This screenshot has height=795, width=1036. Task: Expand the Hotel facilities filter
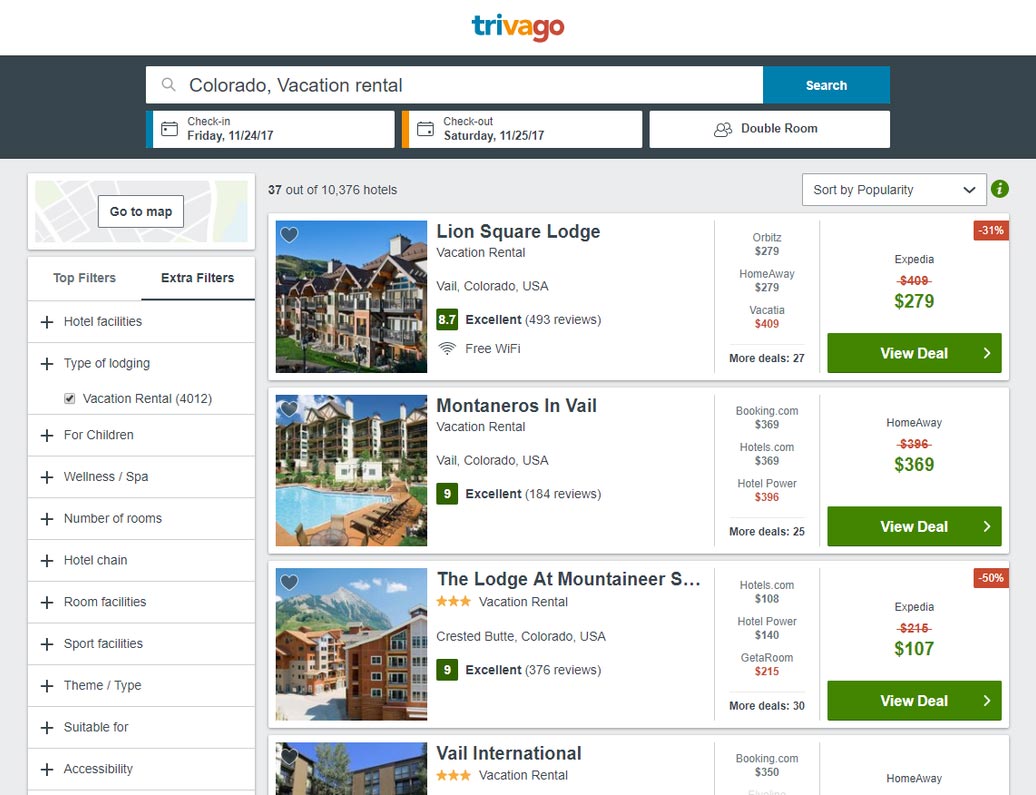point(141,322)
